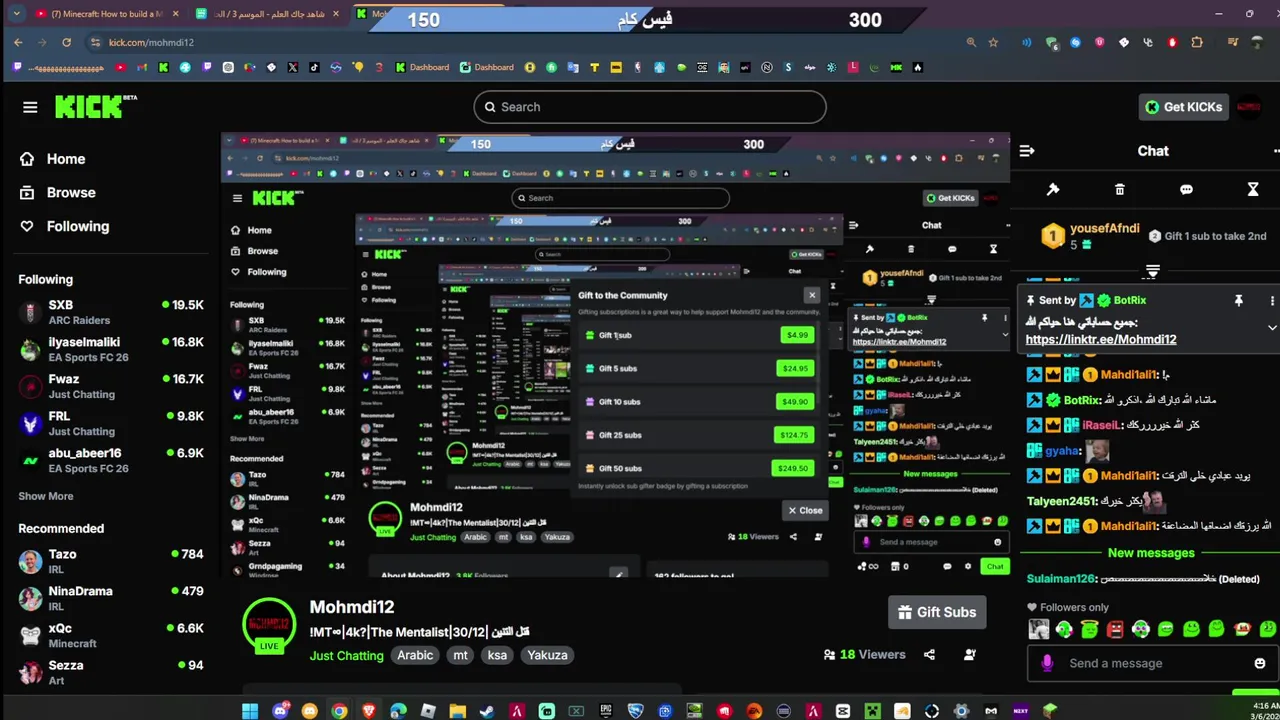This screenshot has width=1280, height=720.
Task: Go to Home in sidebar
Action: pyautogui.click(x=53, y=159)
